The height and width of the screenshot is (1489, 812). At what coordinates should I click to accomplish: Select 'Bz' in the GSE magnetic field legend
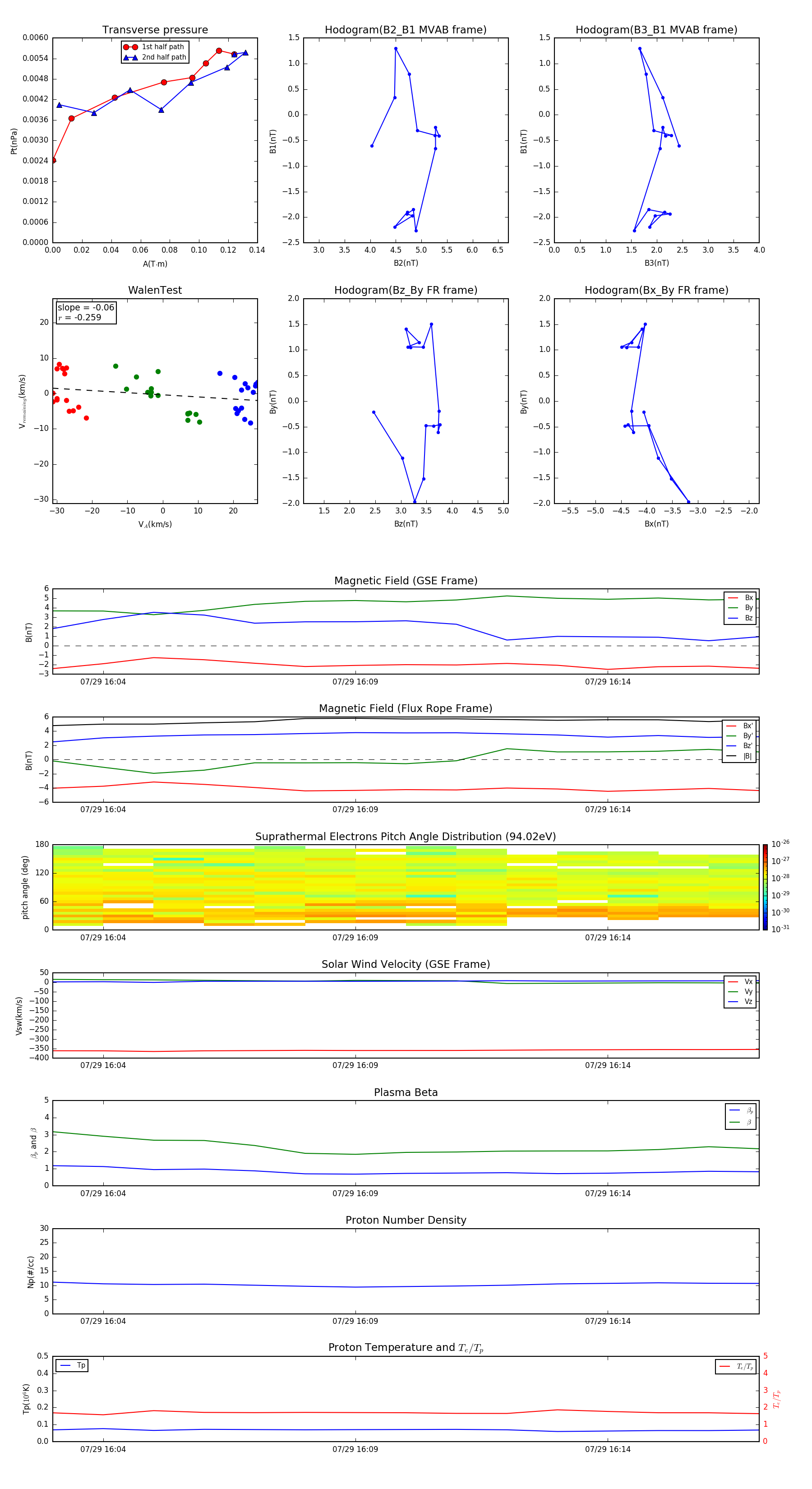(x=740, y=618)
